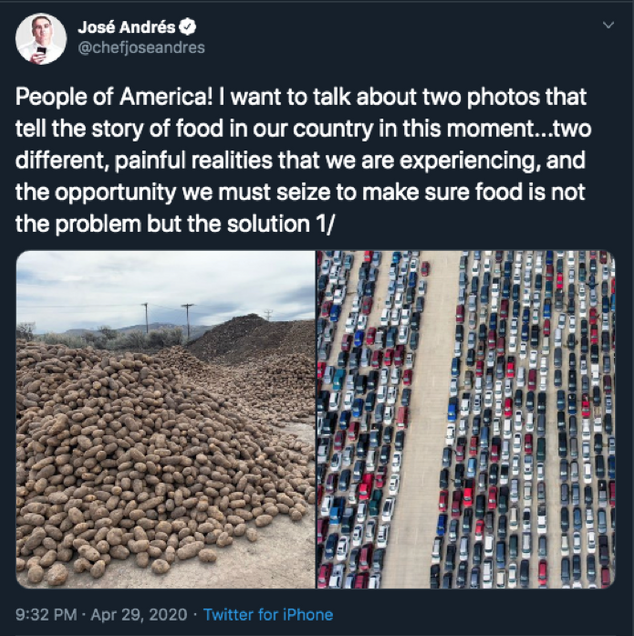Click the Twitter for iPhone source link
This screenshot has width=634, height=636.
[268, 615]
